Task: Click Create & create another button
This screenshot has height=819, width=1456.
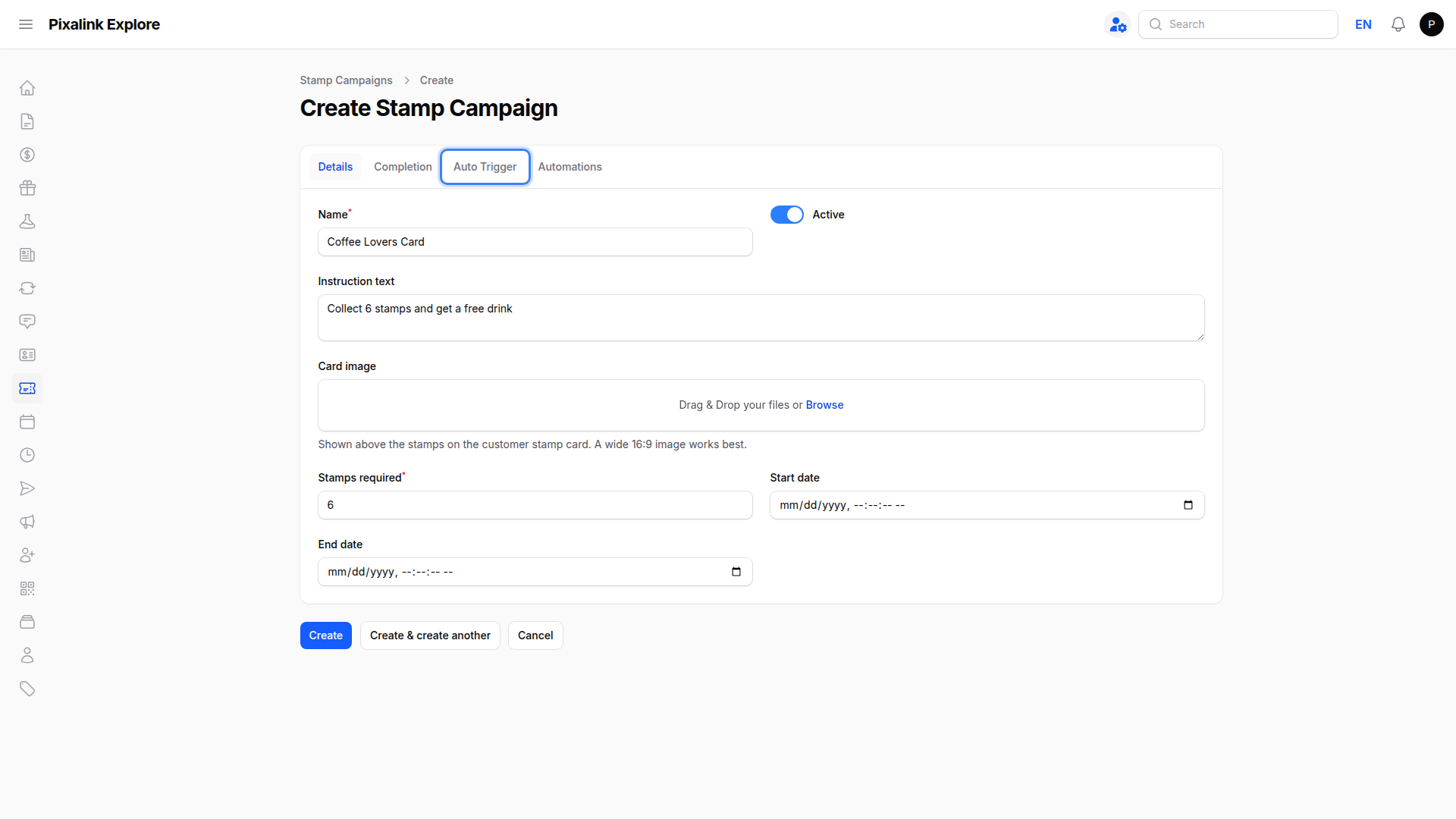Action: click(430, 635)
